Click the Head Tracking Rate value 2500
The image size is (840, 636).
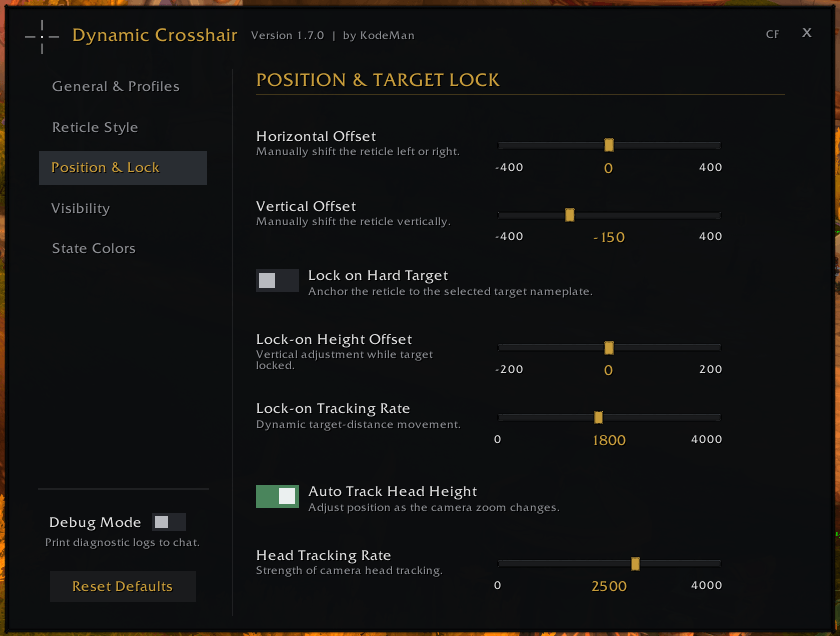[609, 586]
